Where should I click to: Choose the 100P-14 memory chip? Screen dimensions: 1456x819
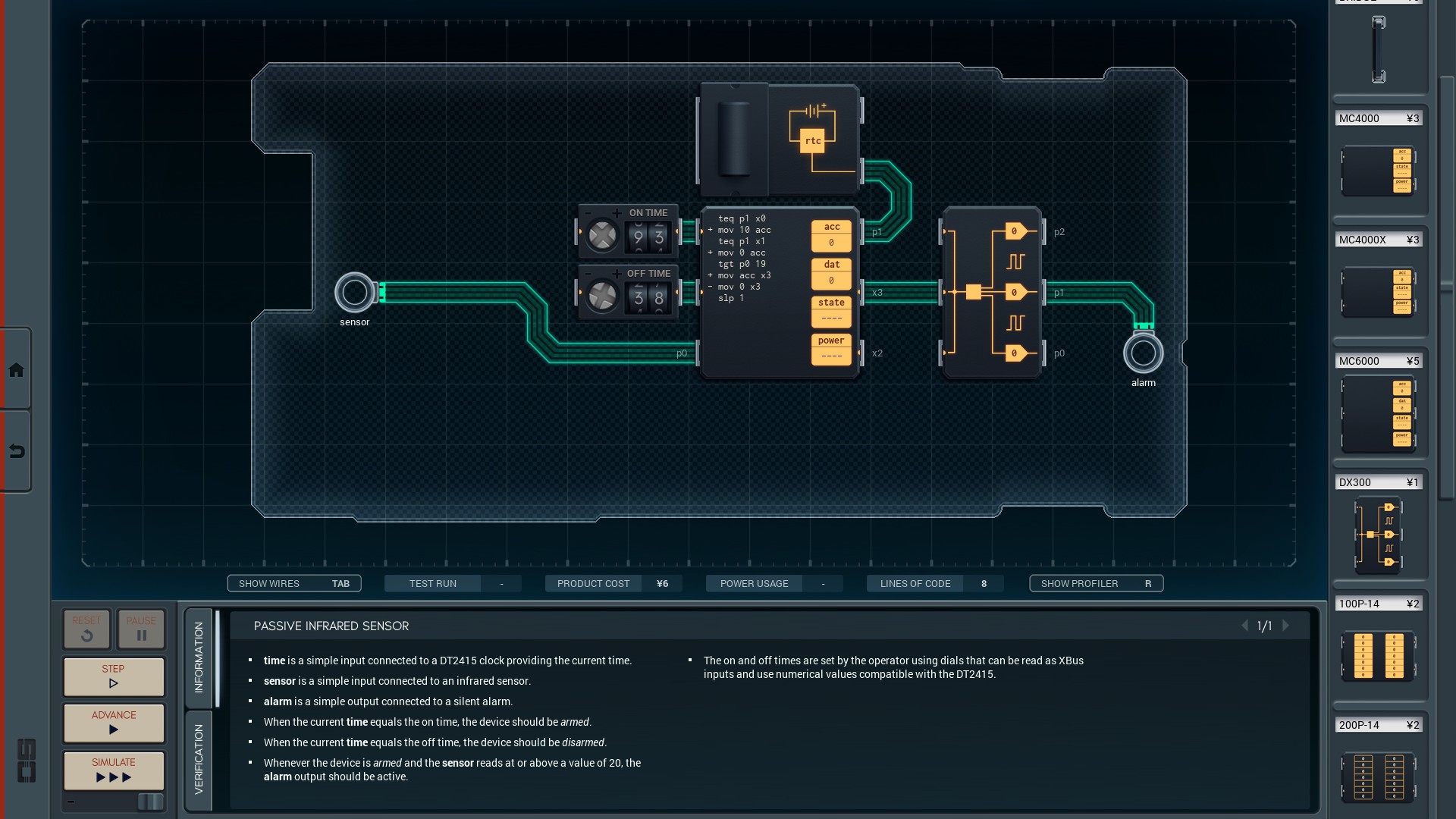[x=1378, y=655]
